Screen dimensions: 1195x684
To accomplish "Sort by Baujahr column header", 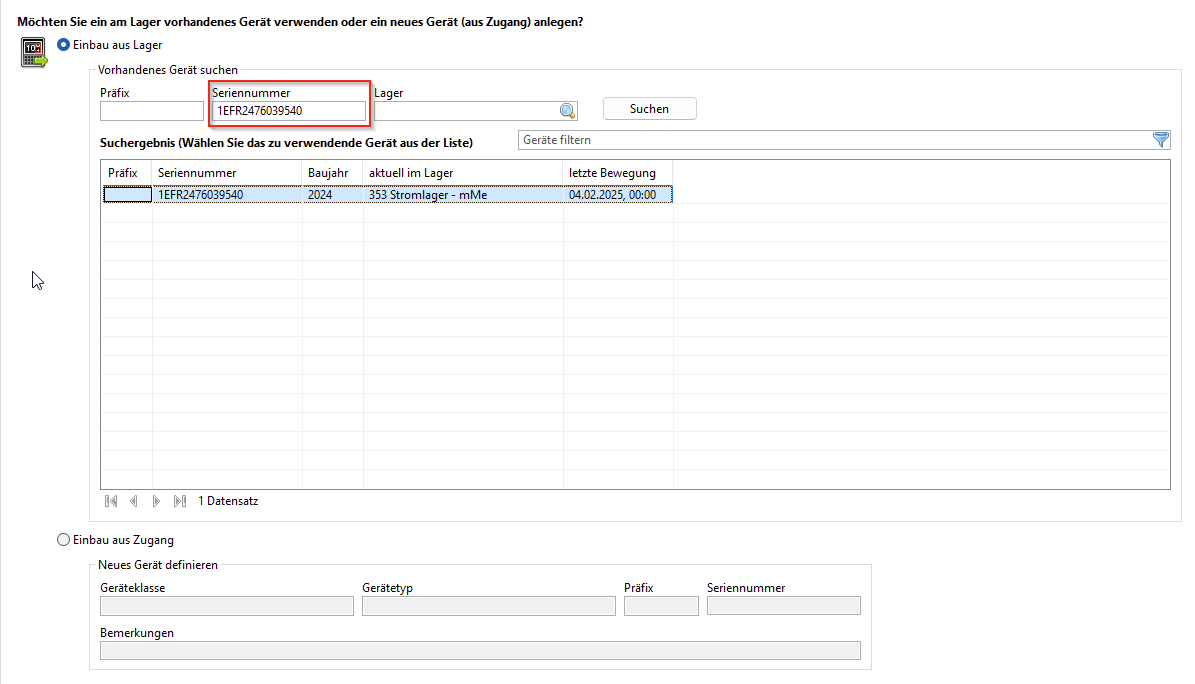I will click(x=332, y=173).
